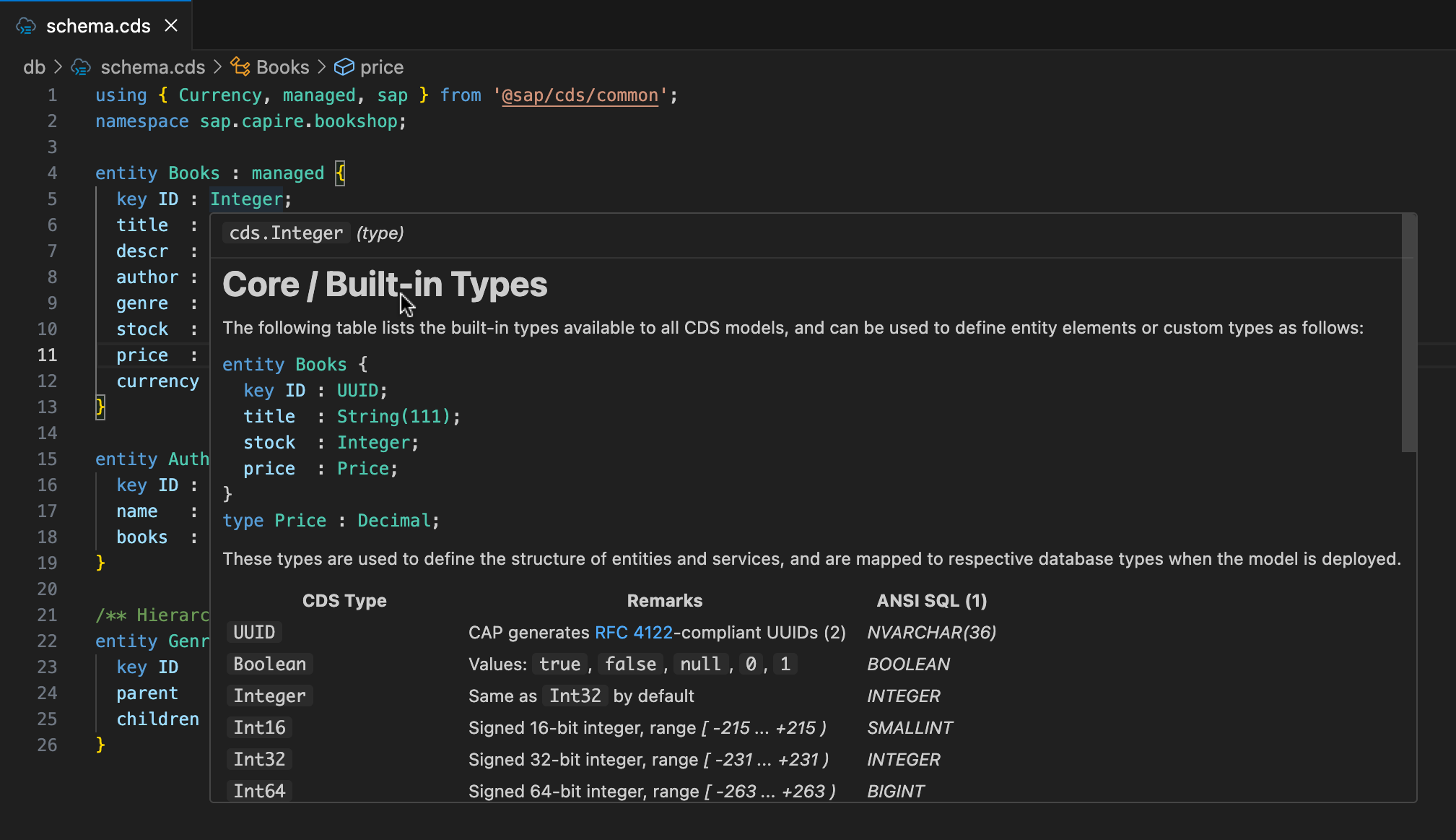The height and width of the screenshot is (840, 1456).
Task: Click 'books' element on line 18
Action: point(142,537)
